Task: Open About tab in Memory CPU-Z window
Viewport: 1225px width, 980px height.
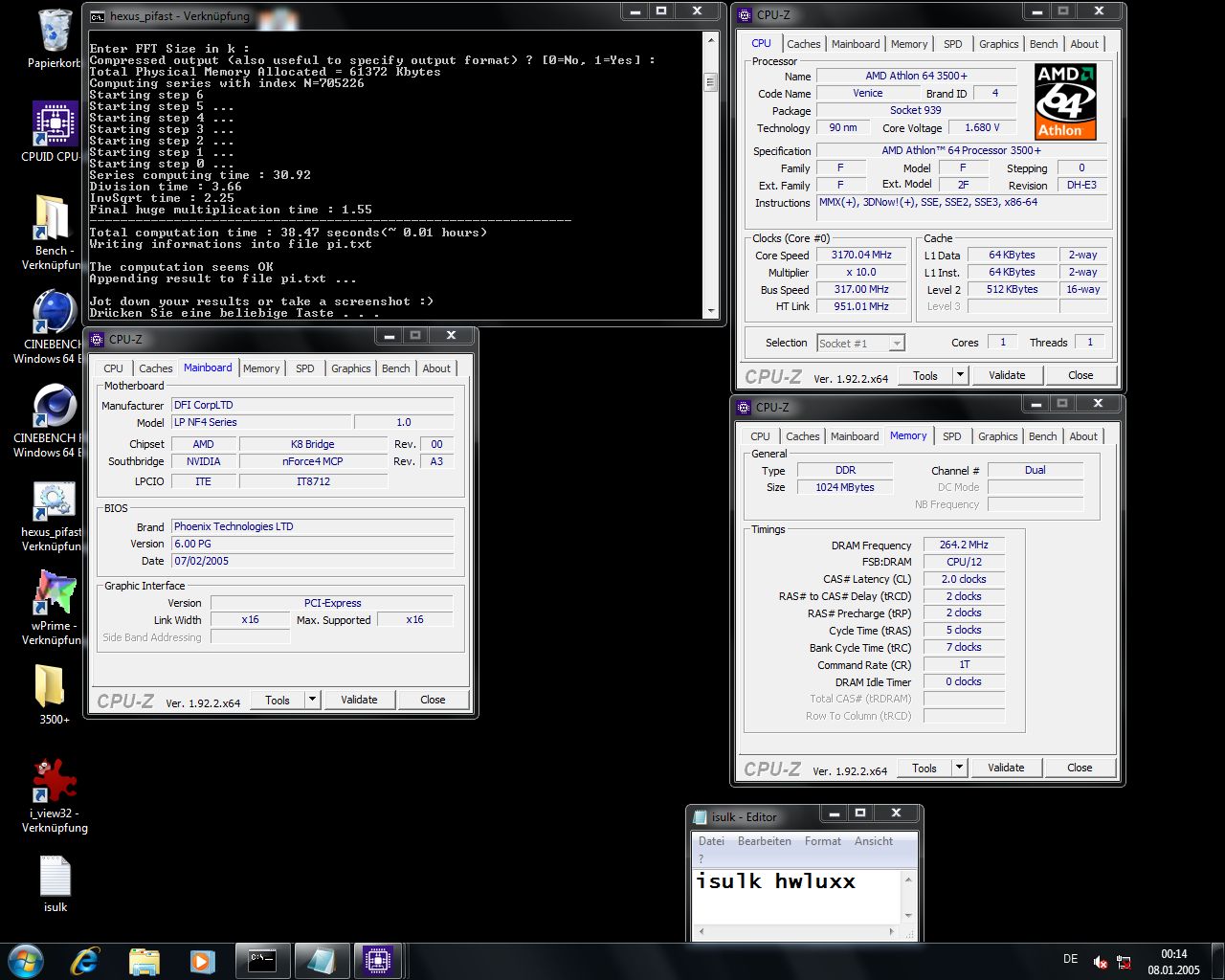Action: point(1083,436)
